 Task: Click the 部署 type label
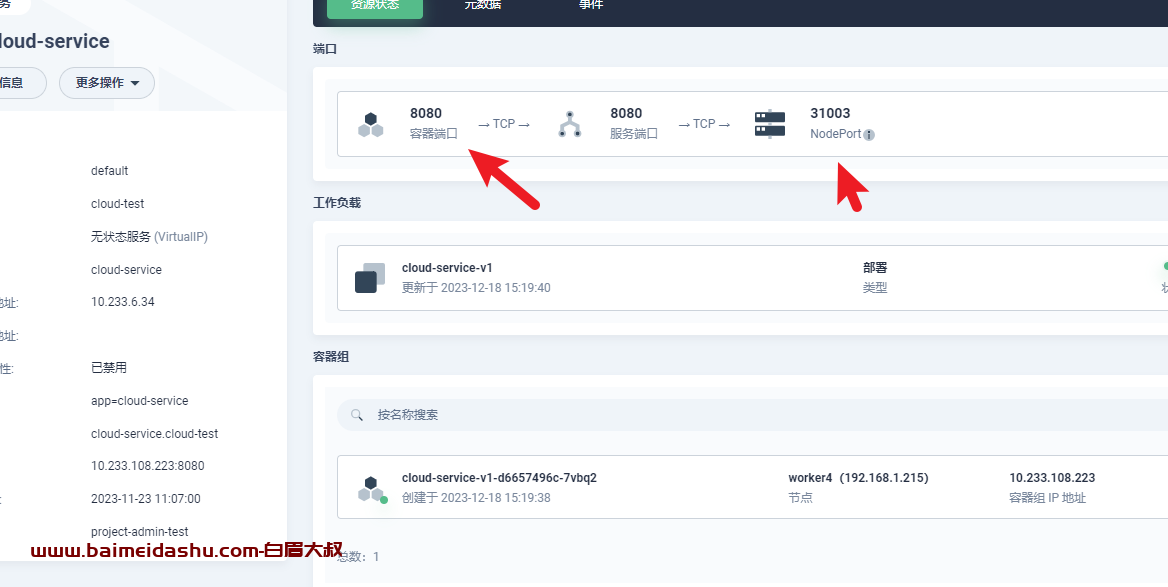875,268
